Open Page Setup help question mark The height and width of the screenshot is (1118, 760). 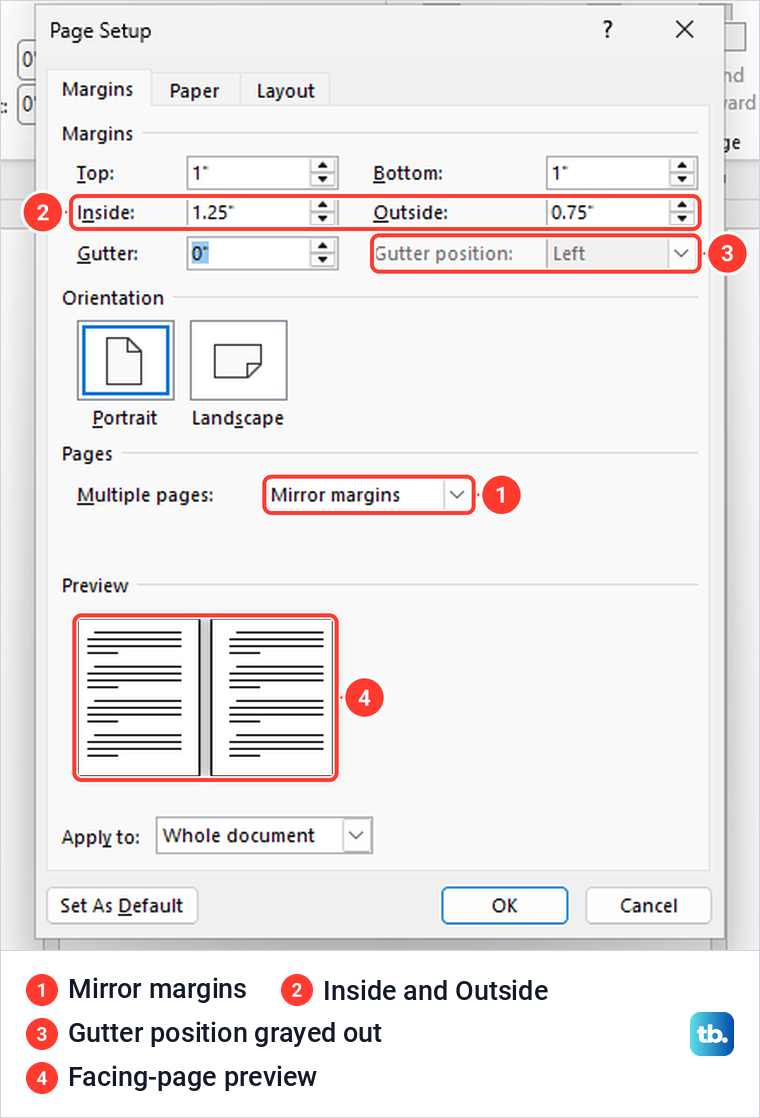point(607,30)
